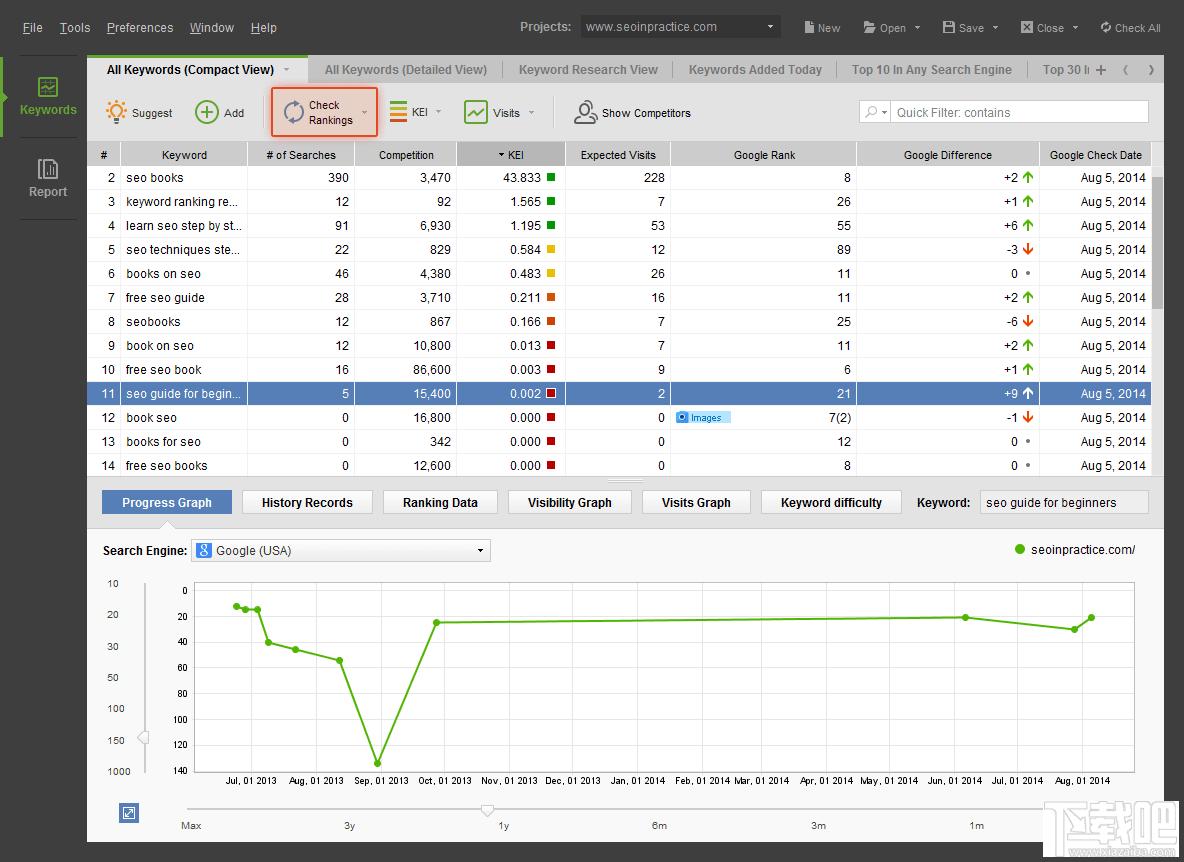
Task: Select the Keyword difficulty tab
Action: (x=831, y=503)
